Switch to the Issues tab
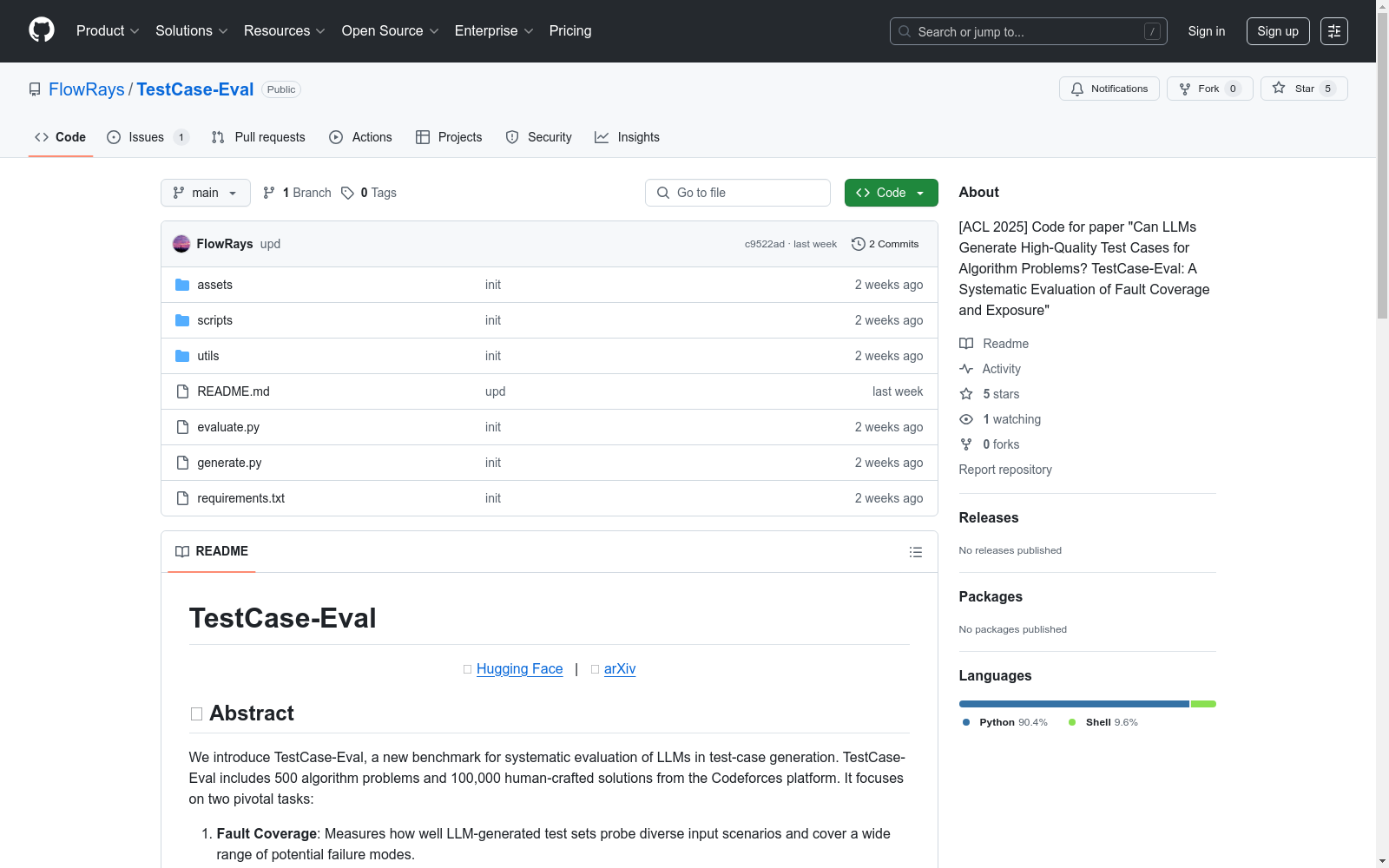Screen dimensions: 1389x868 (147, 137)
